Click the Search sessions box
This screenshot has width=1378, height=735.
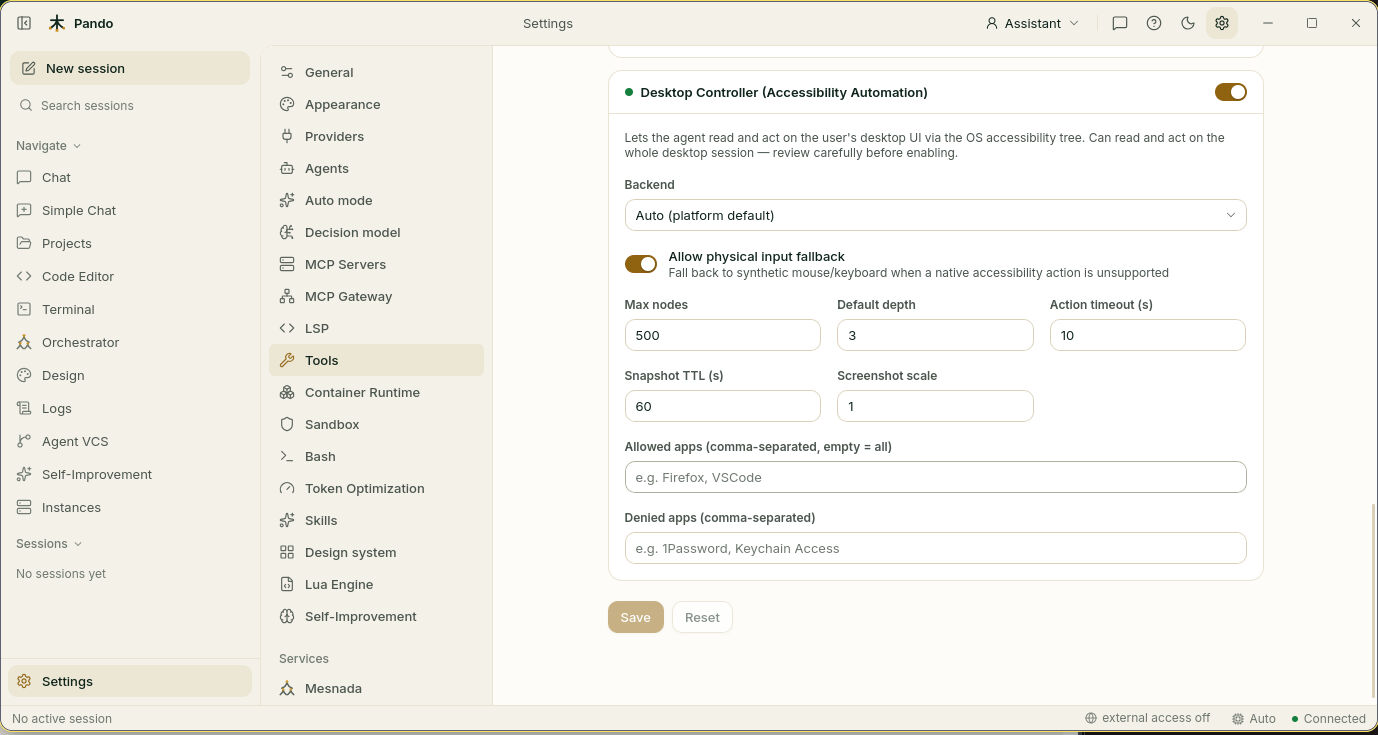130,105
